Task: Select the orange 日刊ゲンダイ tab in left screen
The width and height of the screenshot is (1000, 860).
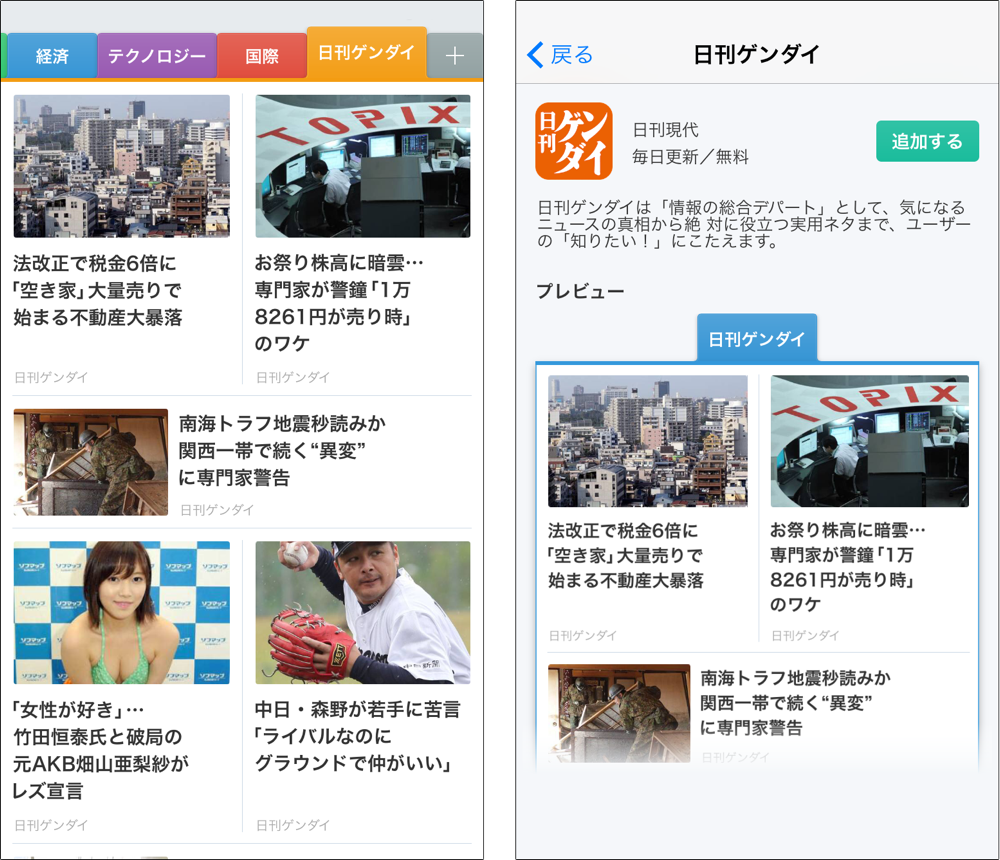Action: pyautogui.click(x=367, y=53)
